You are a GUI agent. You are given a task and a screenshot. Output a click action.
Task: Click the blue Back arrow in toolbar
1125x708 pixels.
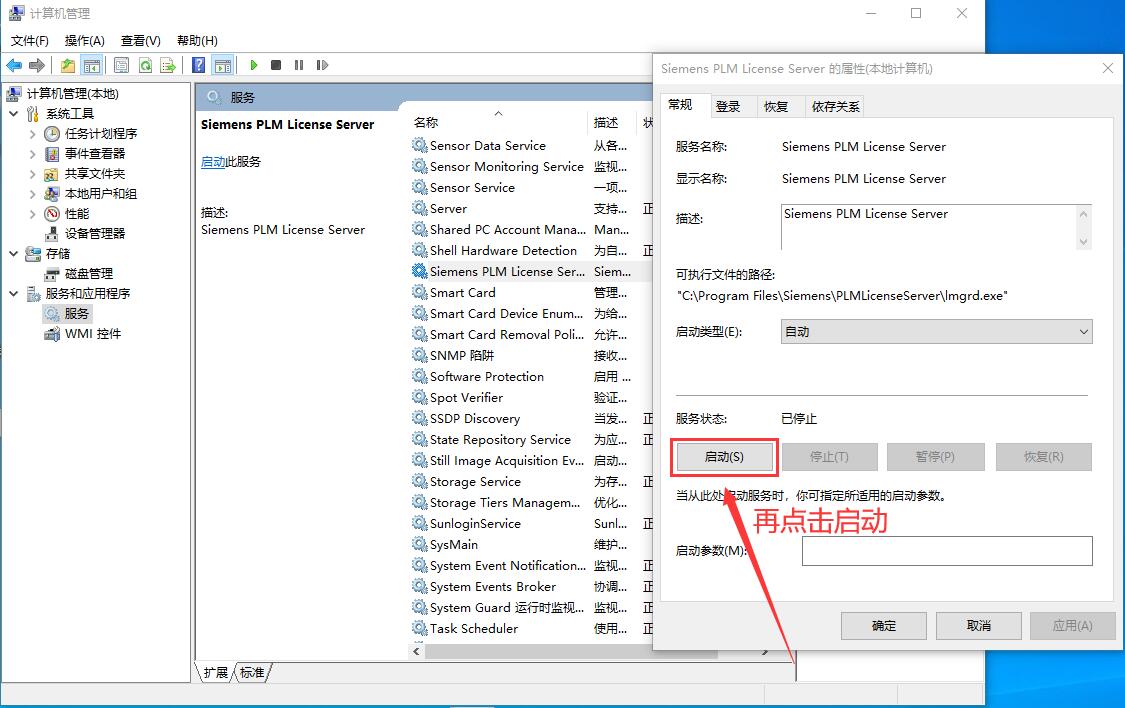click(14, 65)
